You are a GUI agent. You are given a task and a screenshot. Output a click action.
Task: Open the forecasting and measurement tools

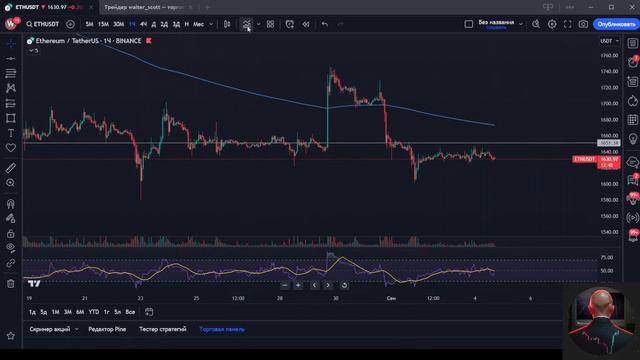[11, 103]
